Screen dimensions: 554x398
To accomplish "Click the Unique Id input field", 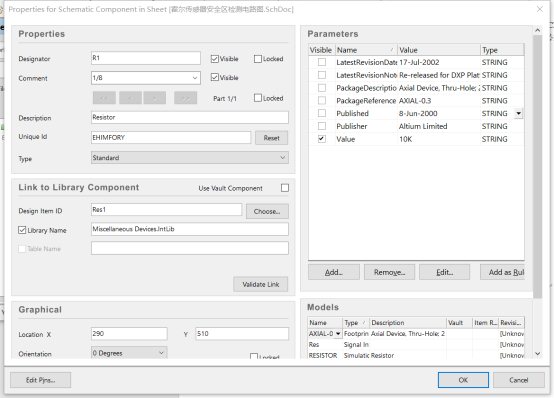I will tap(171, 137).
